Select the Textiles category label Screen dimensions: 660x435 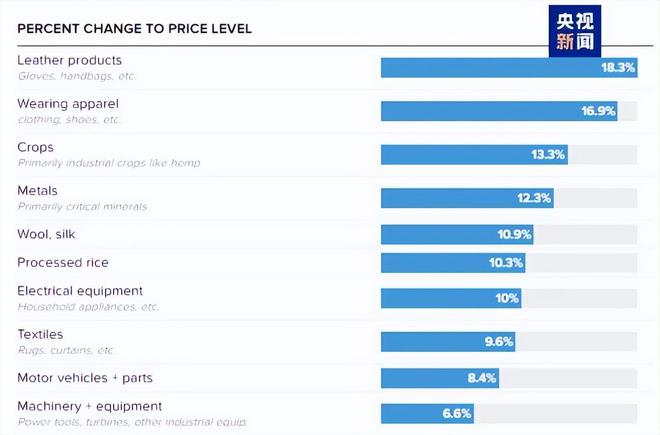pyautogui.click(x=40, y=334)
